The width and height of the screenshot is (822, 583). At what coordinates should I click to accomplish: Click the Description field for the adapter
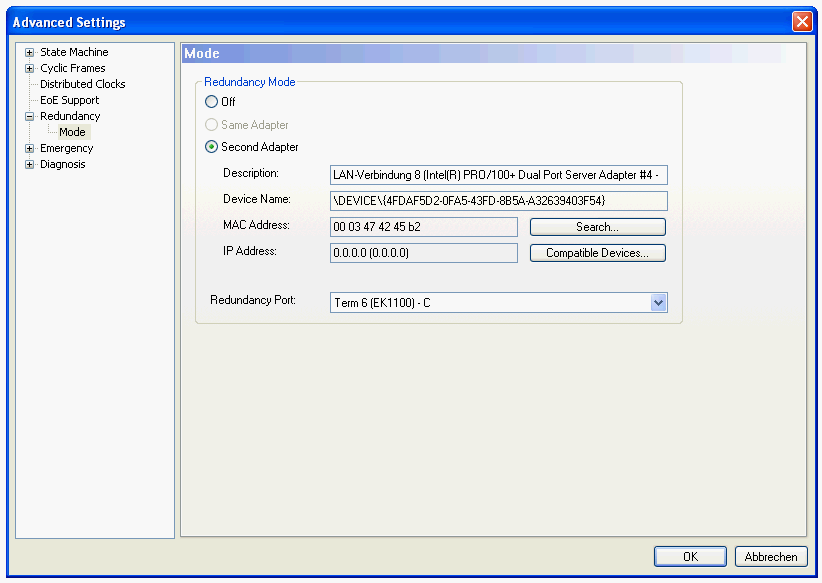pos(499,175)
